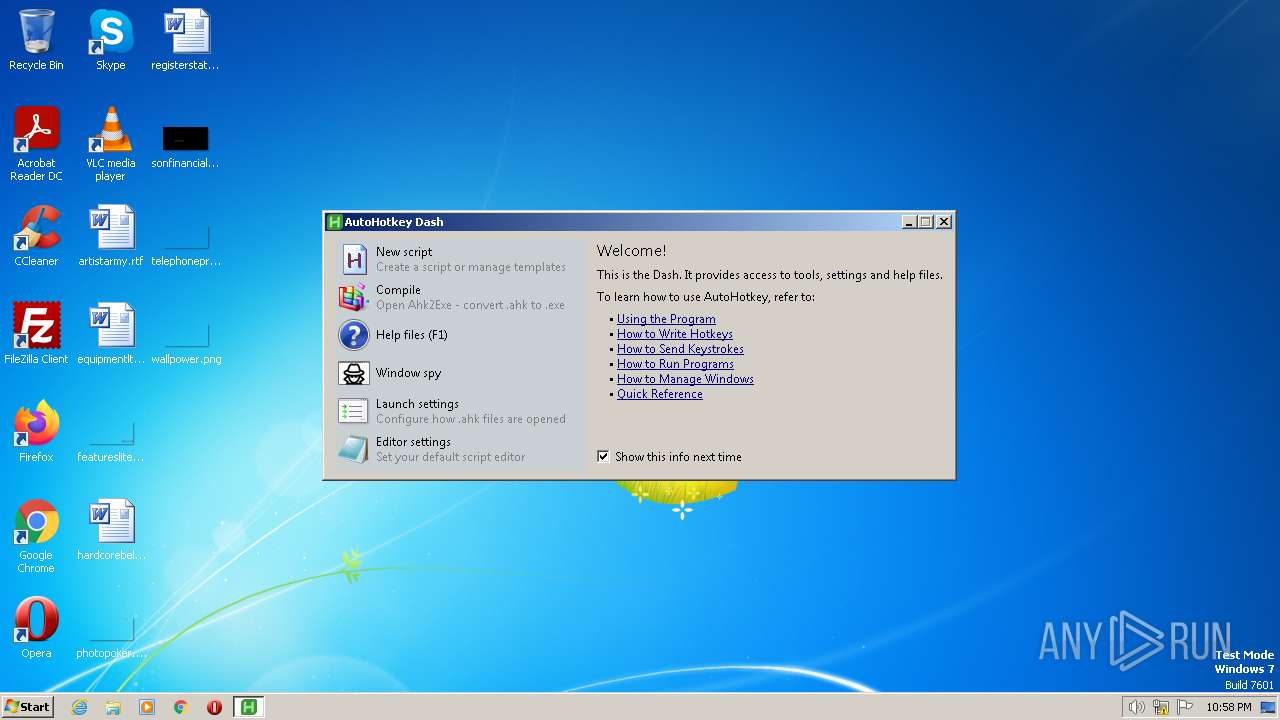
Task: Open the Help files question mark icon
Action: pos(354,335)
